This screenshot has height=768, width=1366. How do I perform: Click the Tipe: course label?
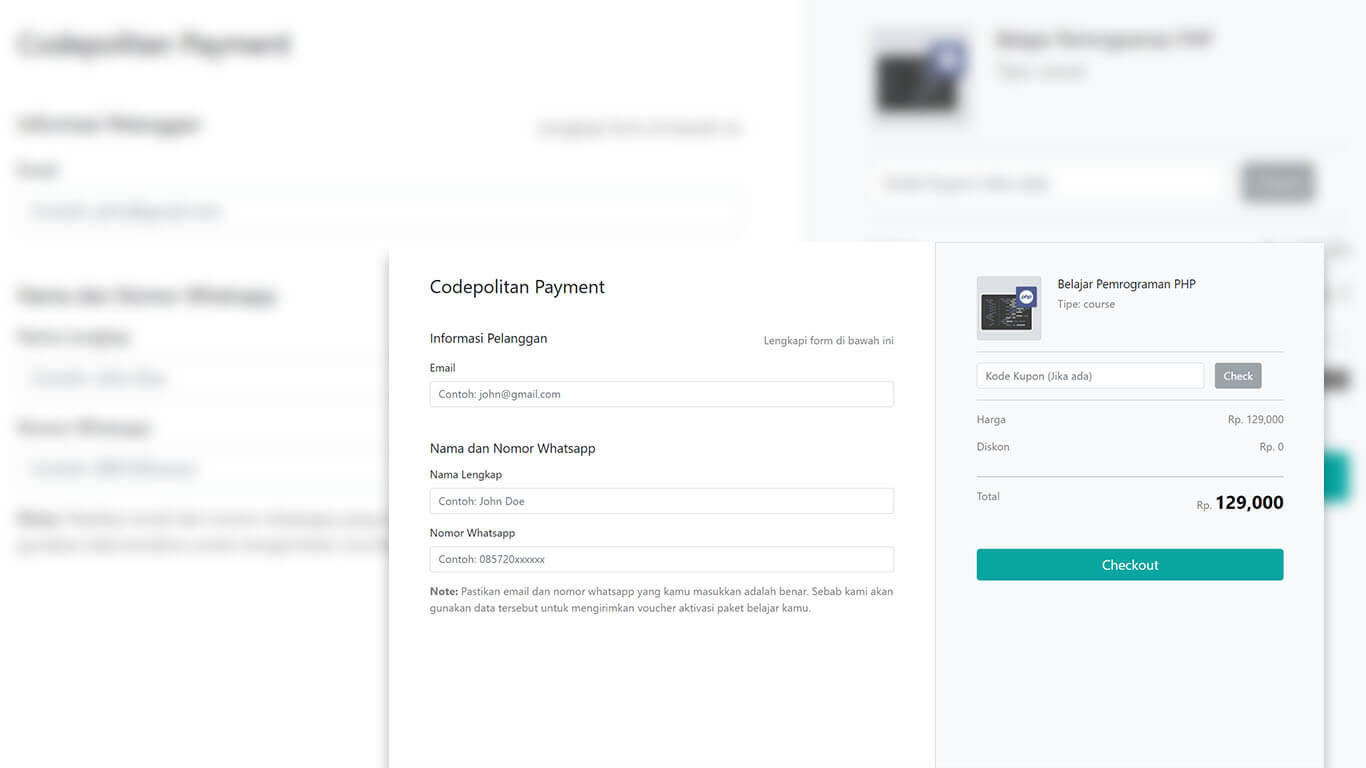(x=1085, y=304)
